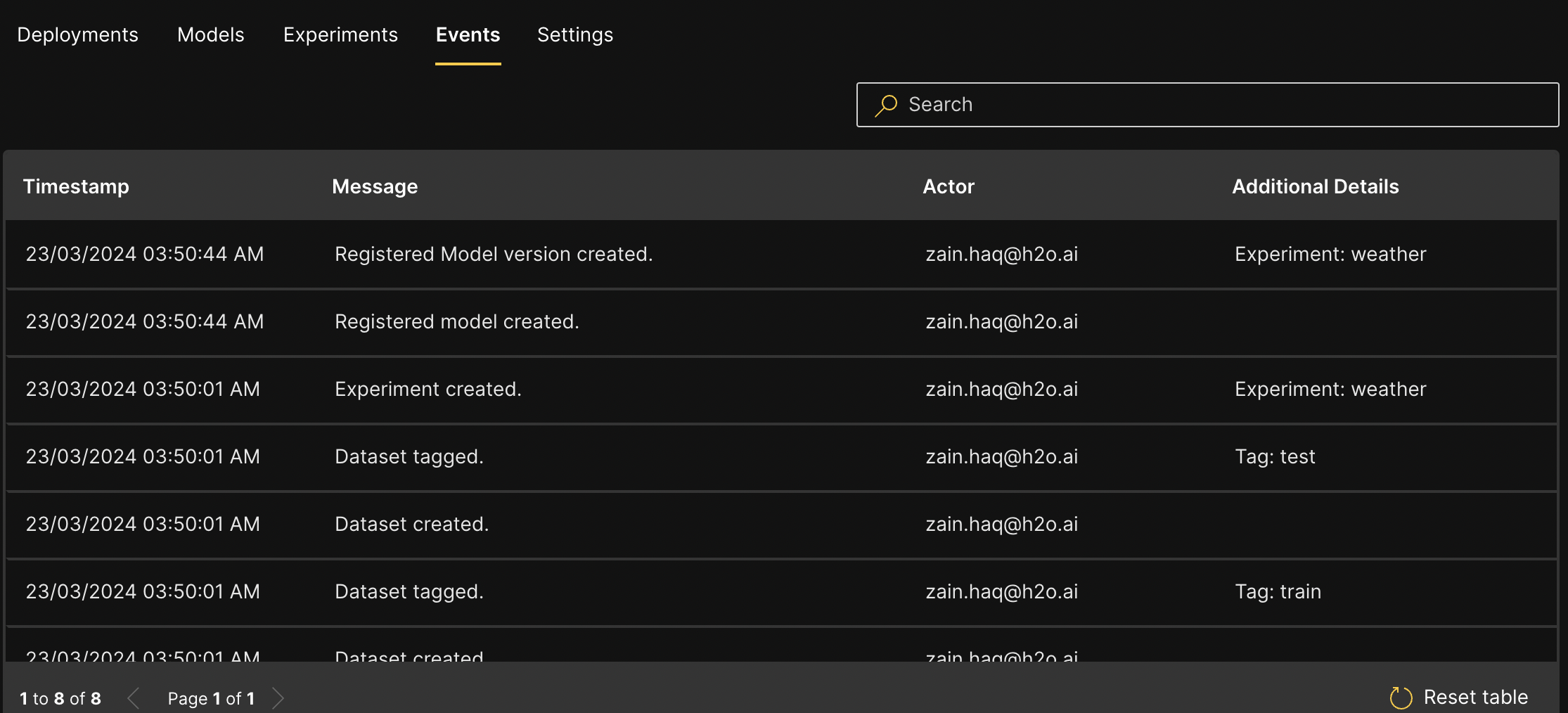Click the Reset table button
1568x713 pixels.
[x=1459, y=698]
